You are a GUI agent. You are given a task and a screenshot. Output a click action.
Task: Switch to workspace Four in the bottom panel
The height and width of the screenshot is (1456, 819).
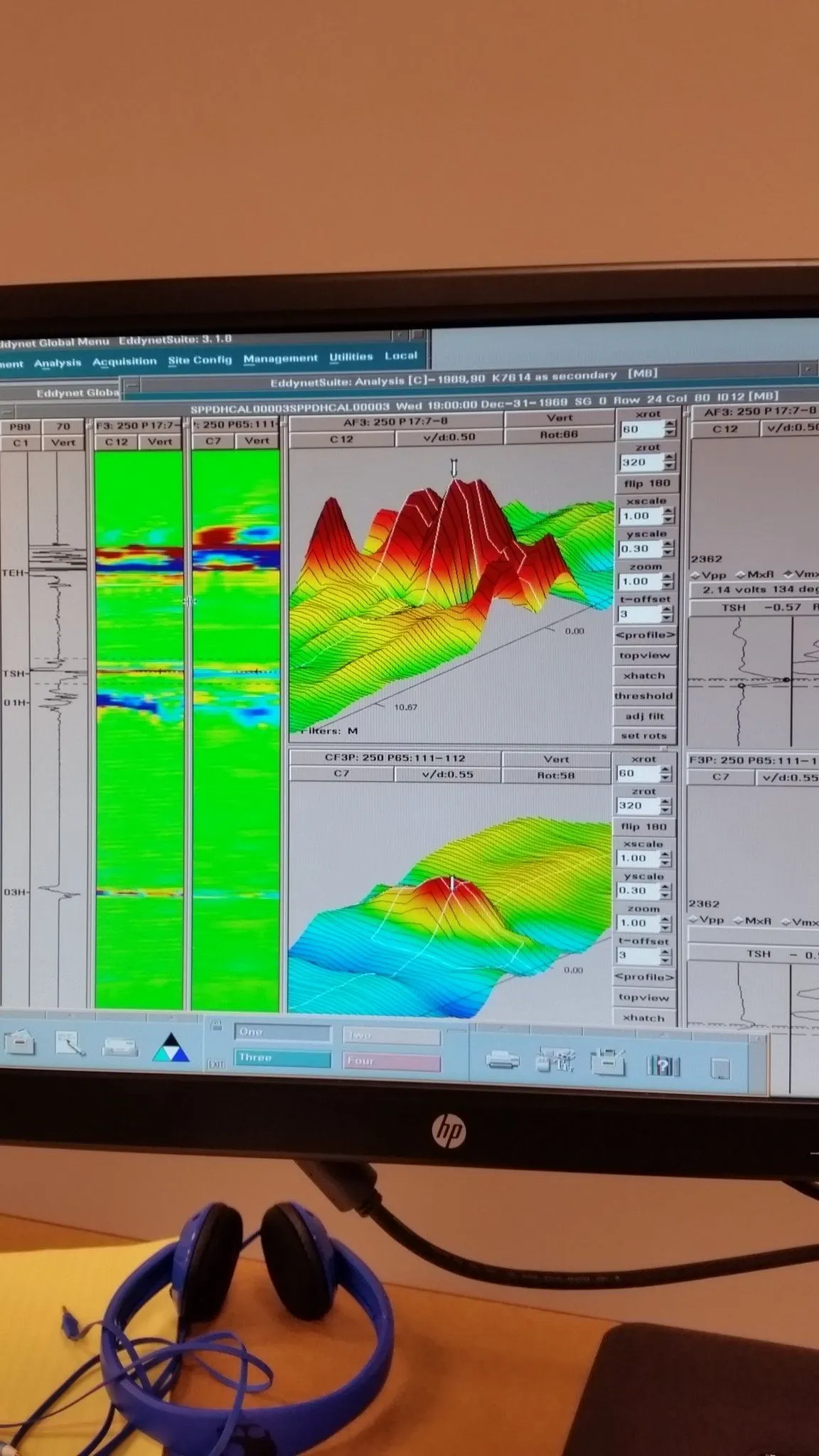point(391,1061)
